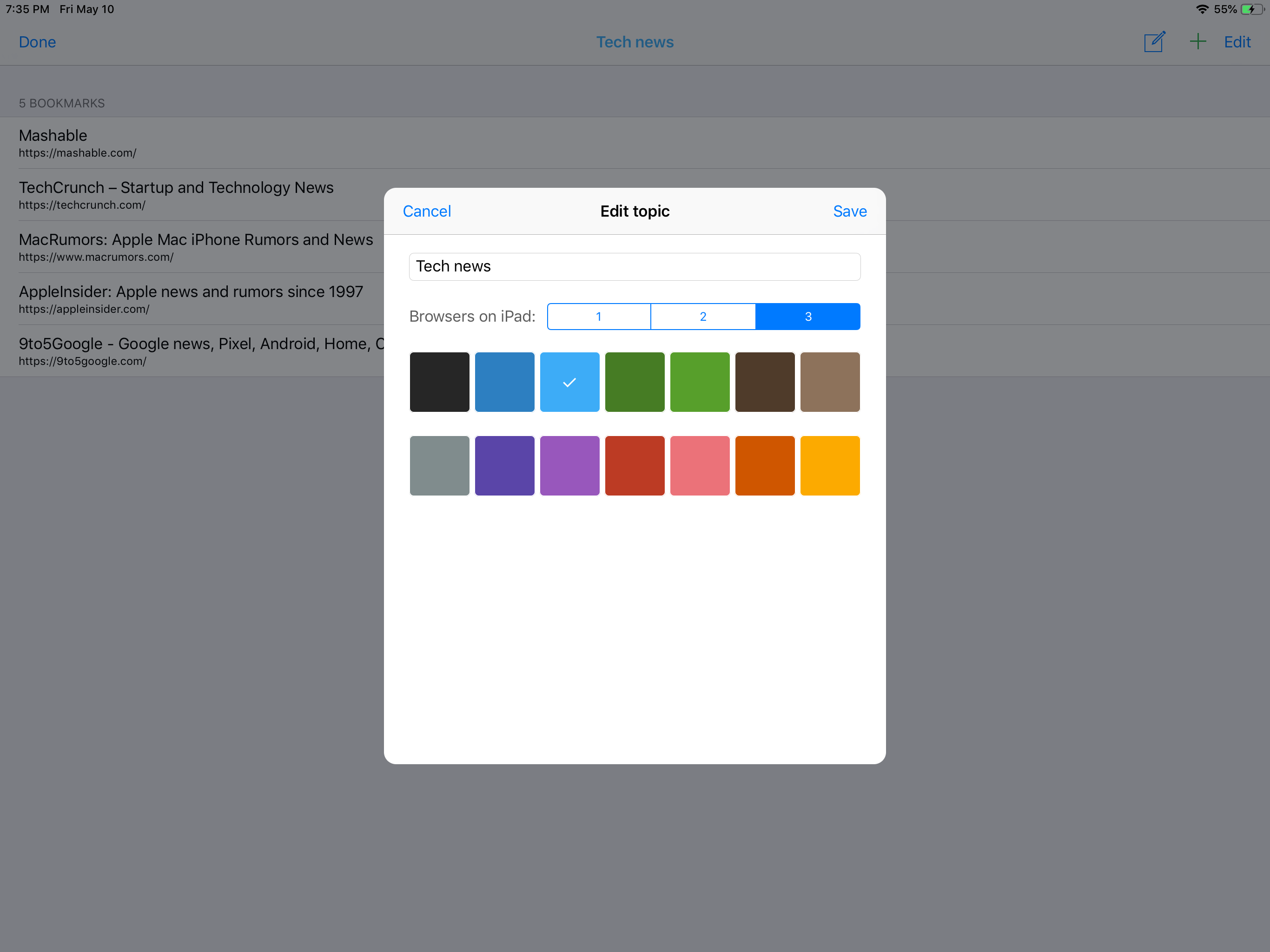Click the Tech news topic name field
Screen dimensions: 1270x952
635,266
